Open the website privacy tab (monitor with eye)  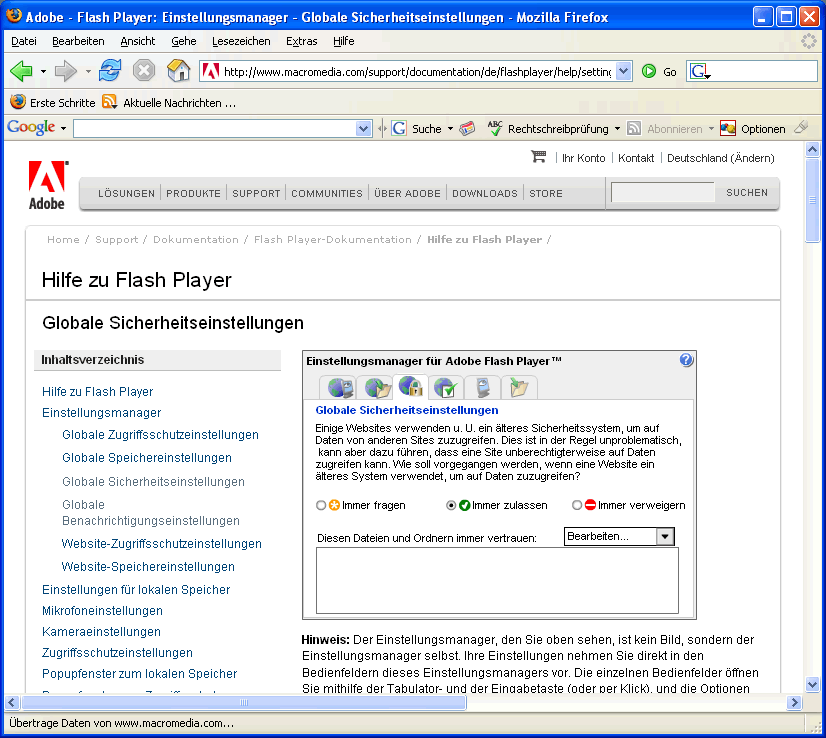coord(483,388)
